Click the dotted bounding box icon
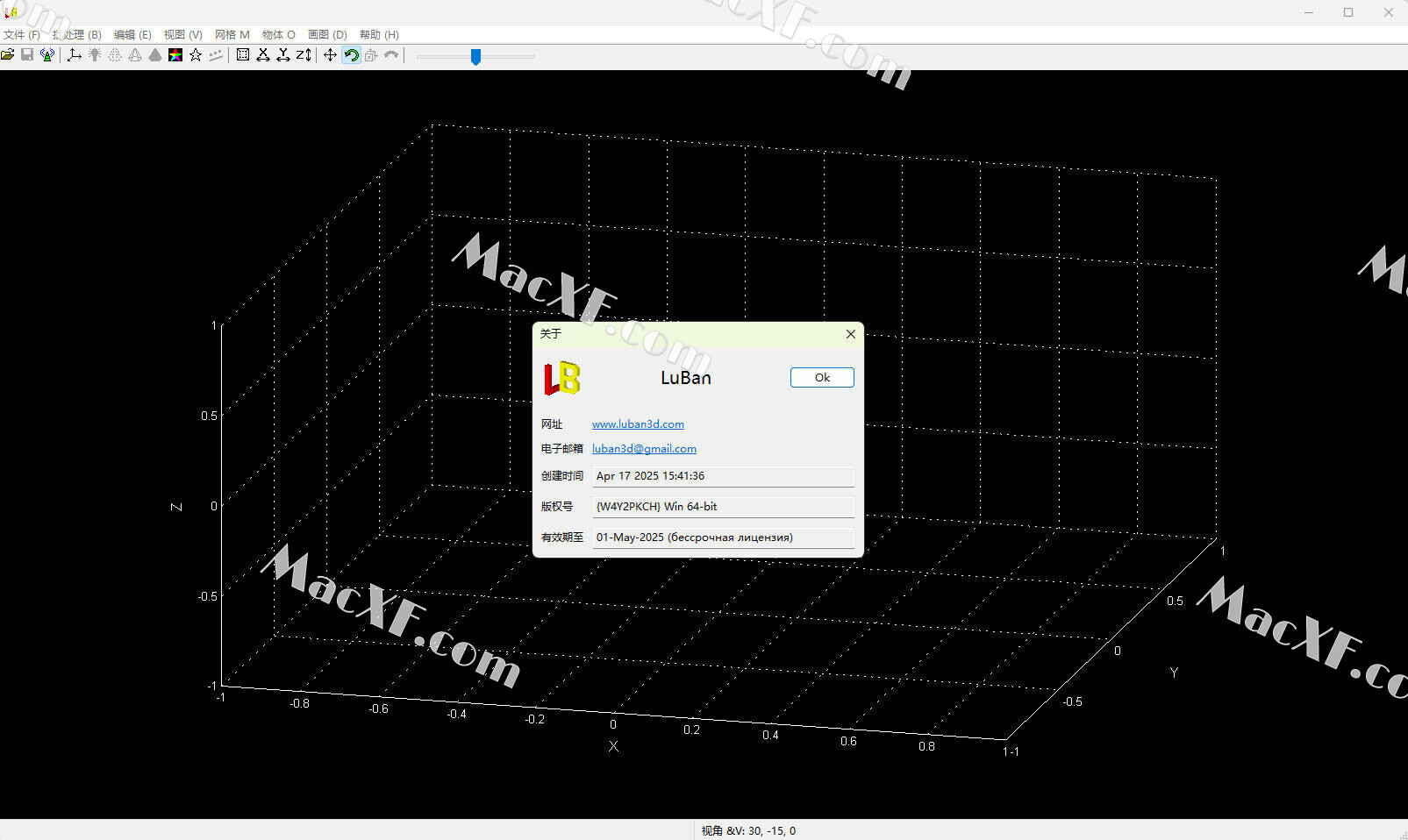 [243, 55]
